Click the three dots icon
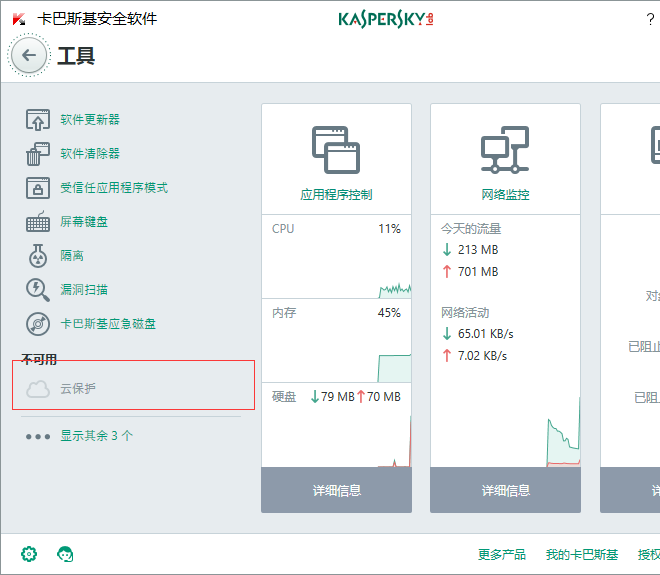 [x=38, y=437]
